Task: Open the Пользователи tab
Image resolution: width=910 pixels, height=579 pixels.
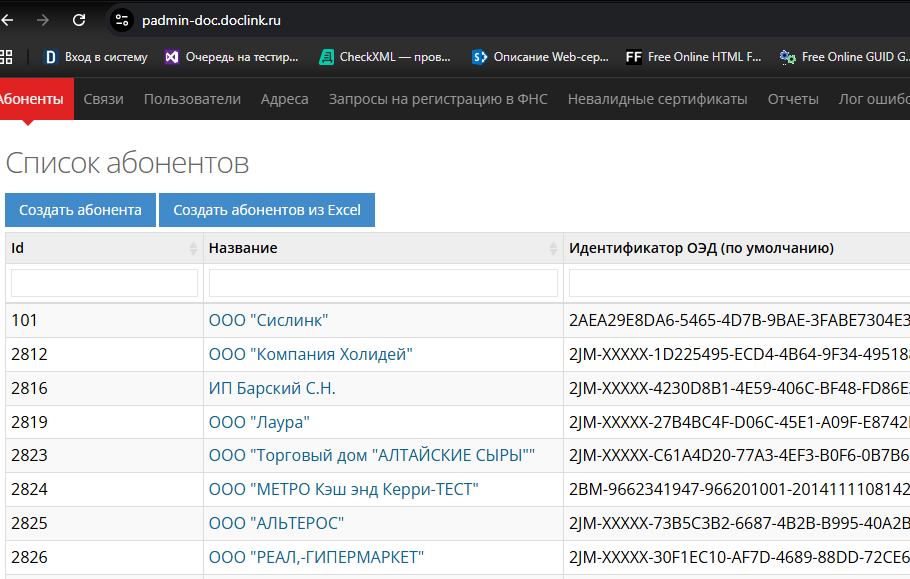Action: click(192, 99)
